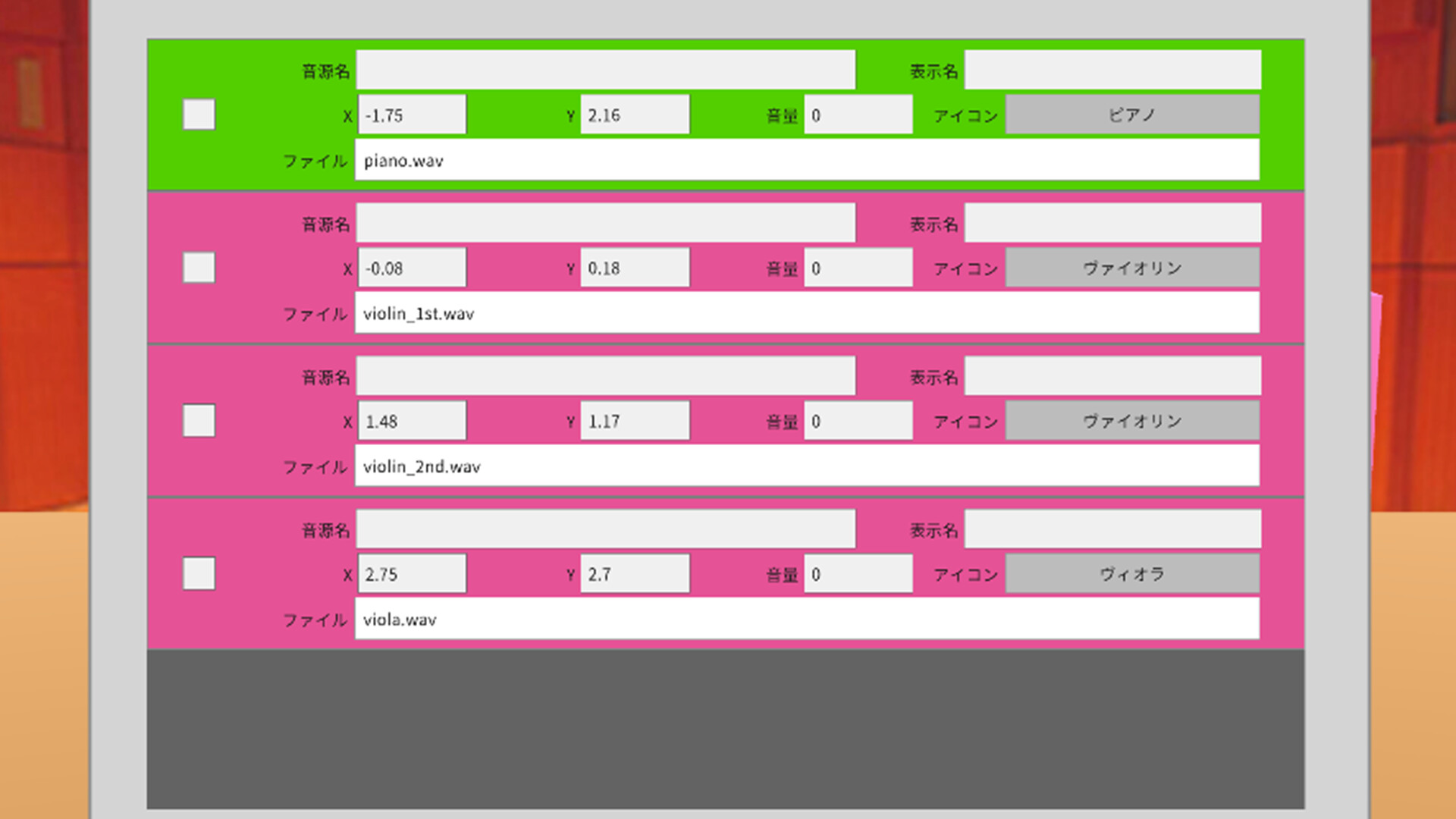Click the 音量 volume field on the piano row
The height and width of the screenshot is (819, 1456).
click(858, 114)
